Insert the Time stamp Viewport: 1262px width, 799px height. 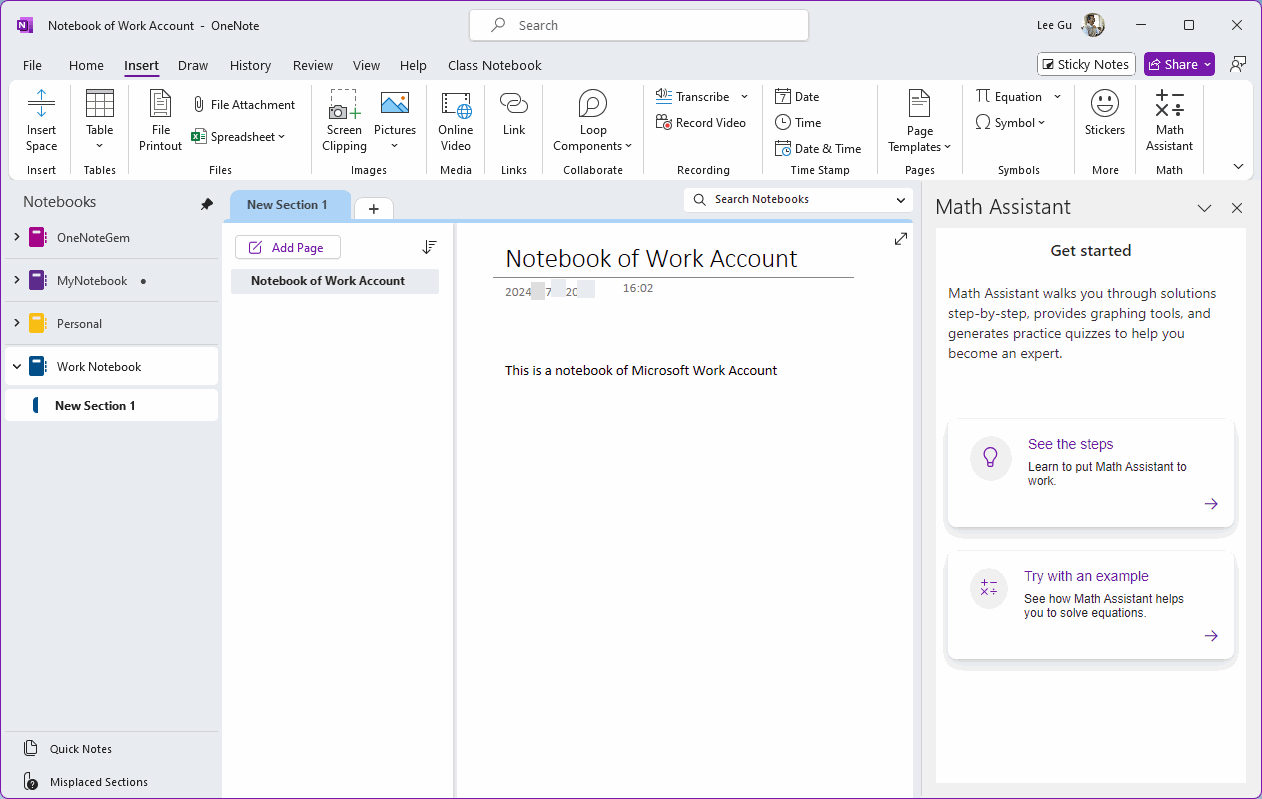[798, 123]
